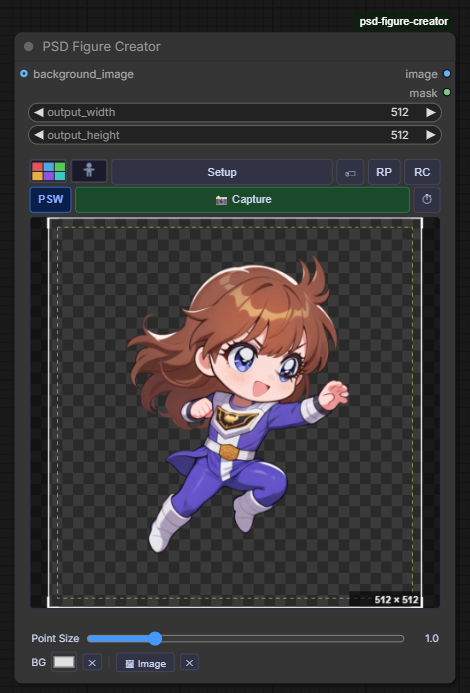Screen dimensions: 470x693
Task: Open the colored grid palette icon
Action: click(x=48, y=171)
